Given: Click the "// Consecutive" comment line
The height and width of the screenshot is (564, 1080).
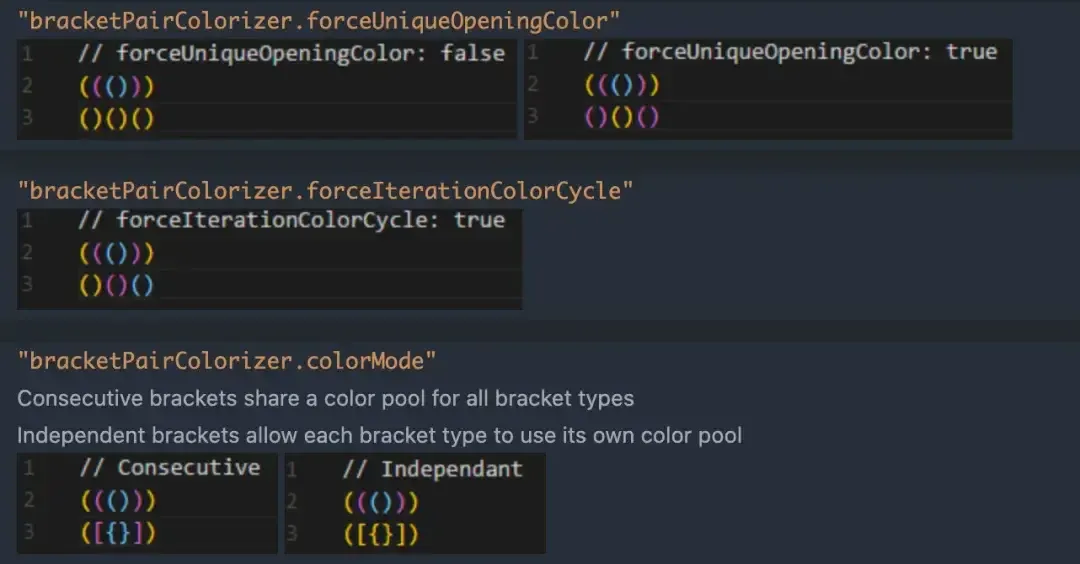Looking at the screenshot, I should click(x=170, y=468).
